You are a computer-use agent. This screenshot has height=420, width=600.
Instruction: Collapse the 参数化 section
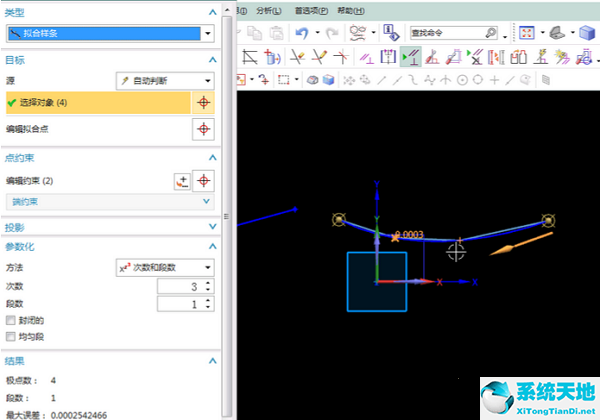click(213, 246)
